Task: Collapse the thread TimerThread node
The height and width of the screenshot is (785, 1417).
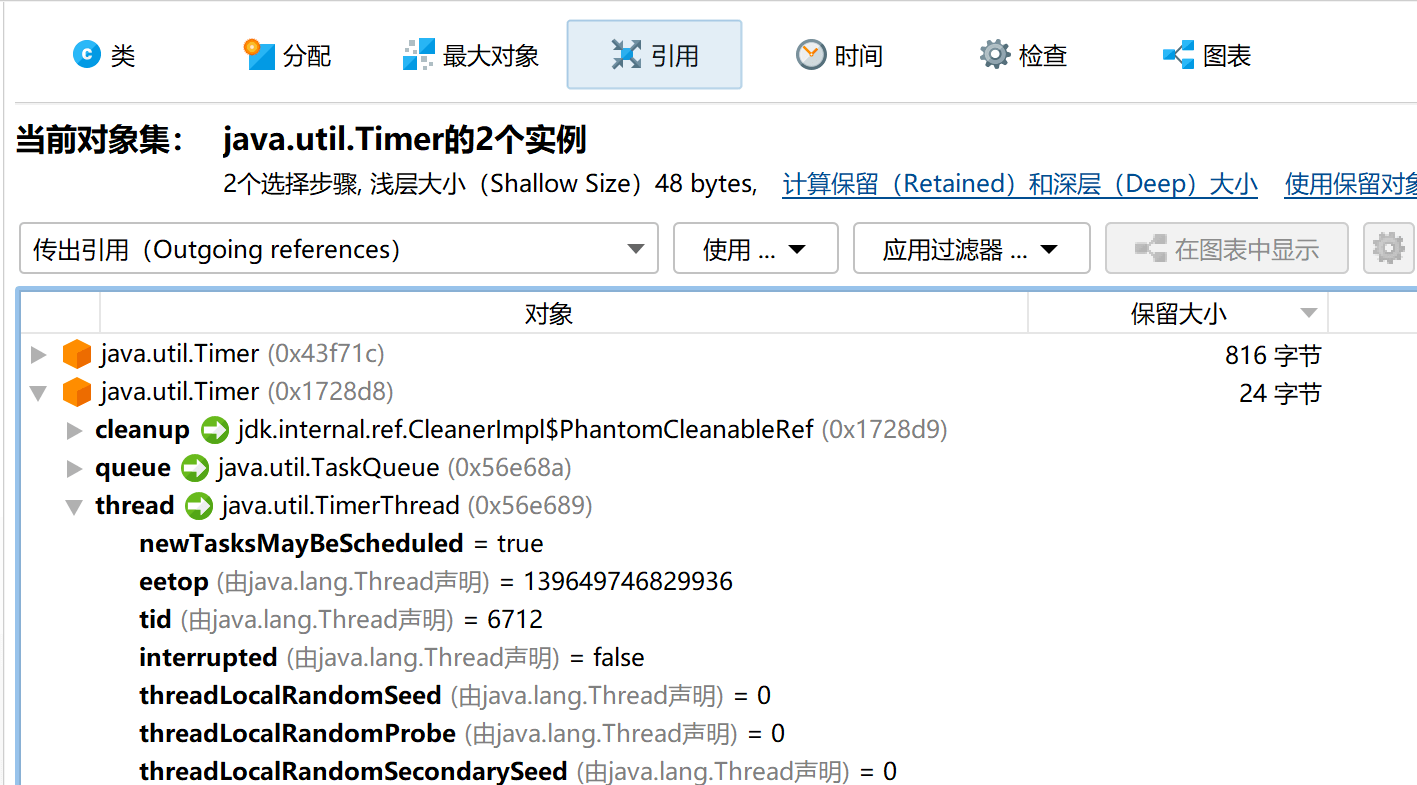Action: tap(73, 506)
